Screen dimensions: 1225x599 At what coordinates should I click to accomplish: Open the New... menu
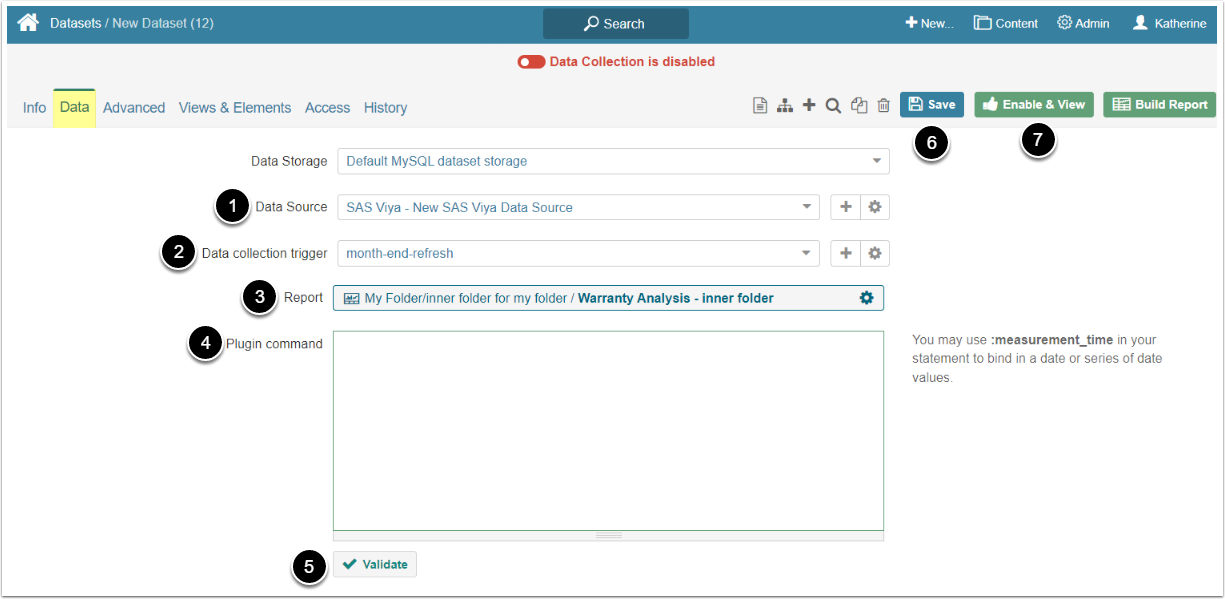(929, 23)
